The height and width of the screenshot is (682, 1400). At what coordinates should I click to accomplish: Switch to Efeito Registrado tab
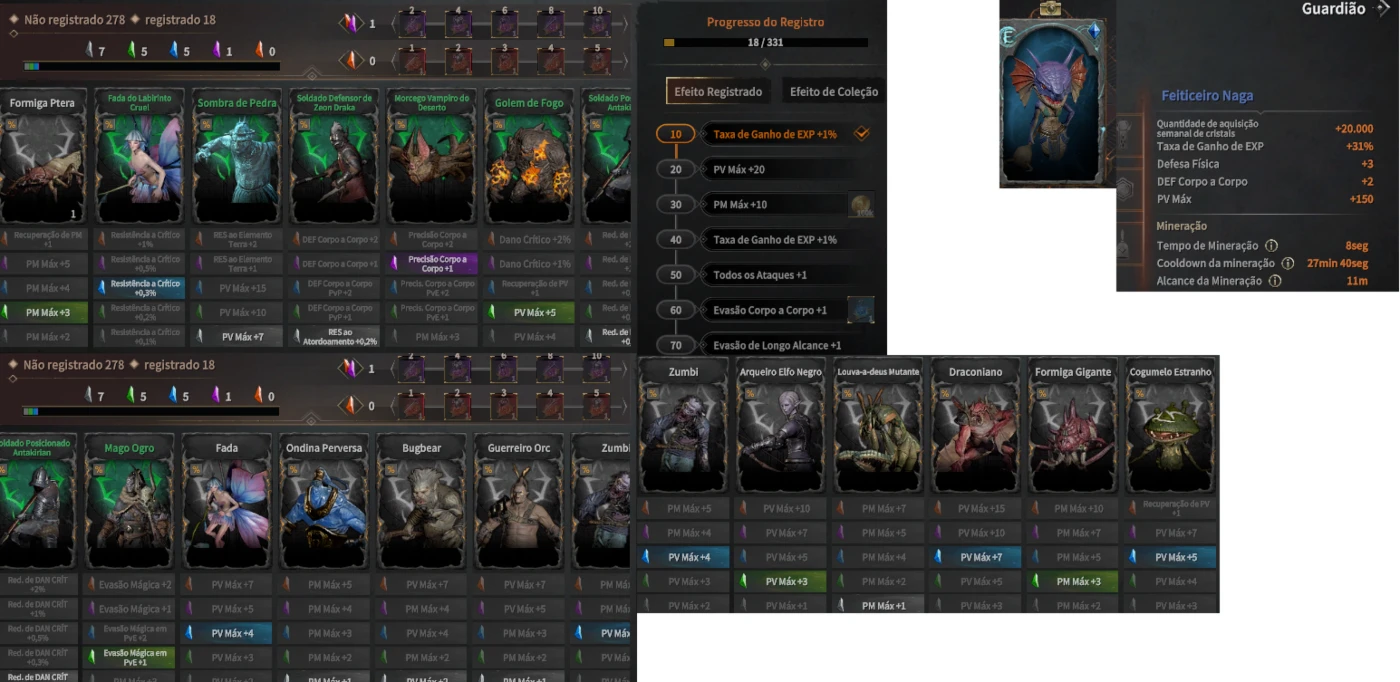click(716, 92)
